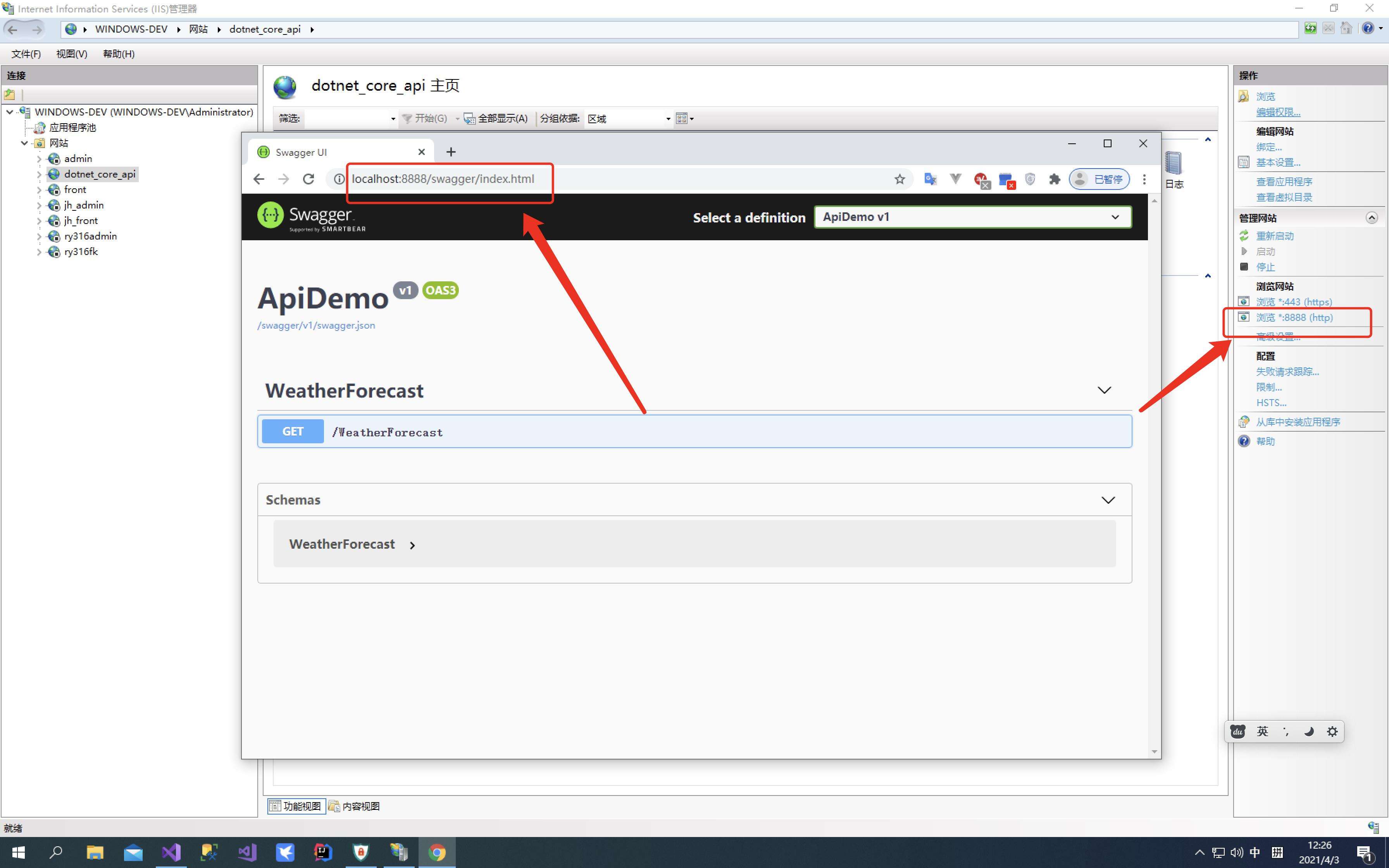Image resolution: width=1389 pixels, height=868 pixels.
Task: Switch to 内容视图 tab
Action: pyautogui.click(x=354, y=806)
